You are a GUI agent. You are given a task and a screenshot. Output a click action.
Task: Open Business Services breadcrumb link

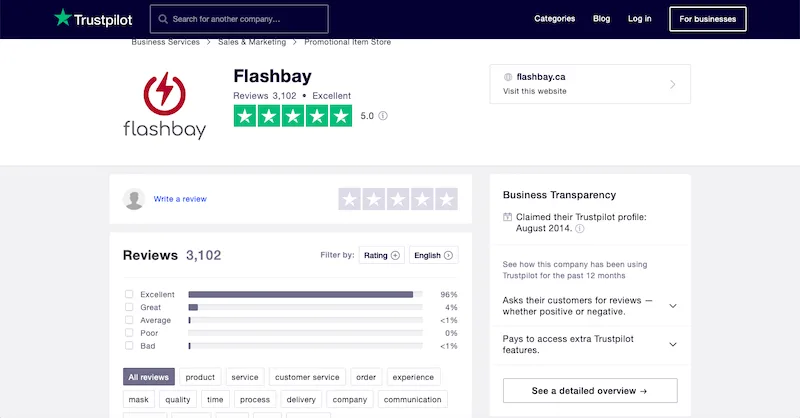(165, 42)
